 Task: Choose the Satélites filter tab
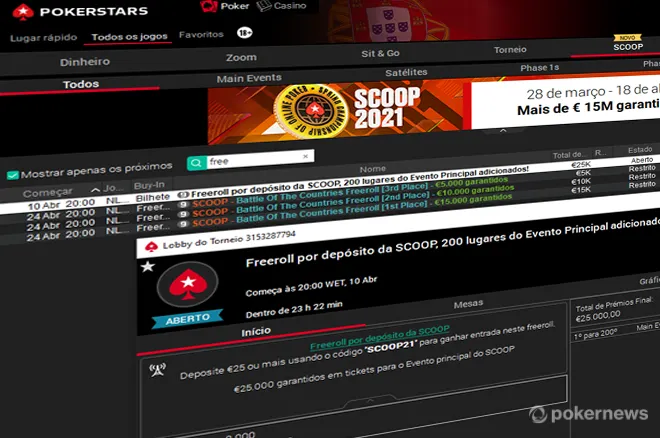click(406, 72)
